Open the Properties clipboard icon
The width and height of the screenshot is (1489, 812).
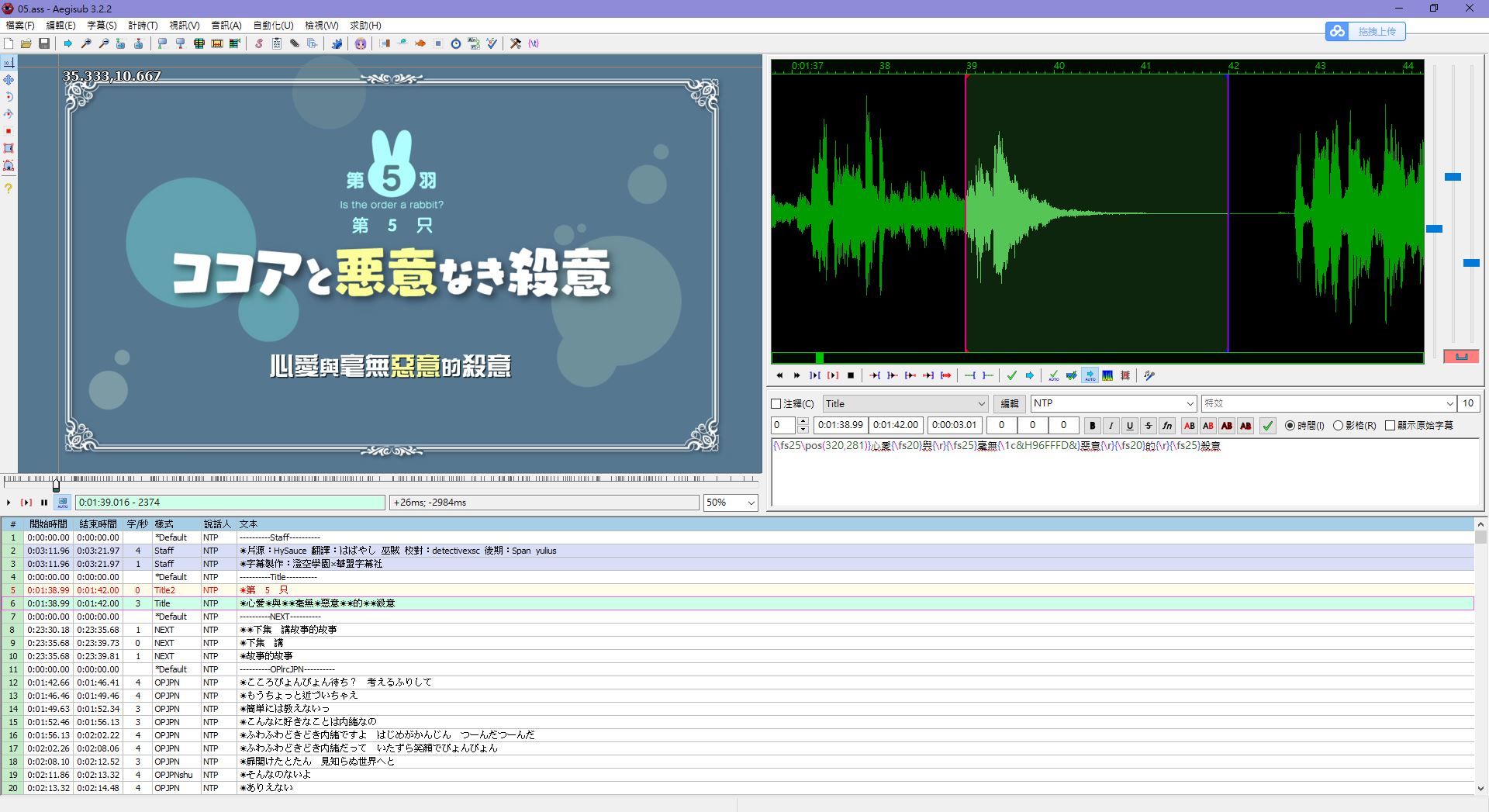point(277,43)
